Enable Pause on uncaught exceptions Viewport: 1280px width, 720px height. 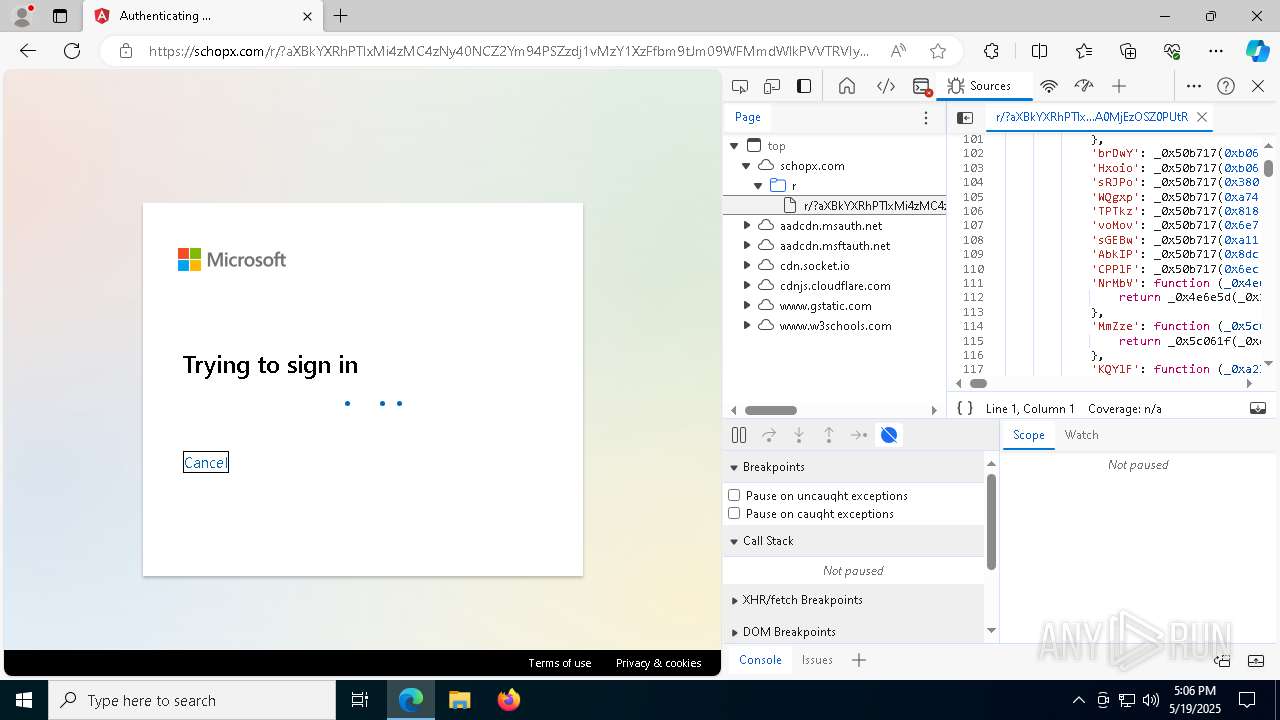pos(734,495)
